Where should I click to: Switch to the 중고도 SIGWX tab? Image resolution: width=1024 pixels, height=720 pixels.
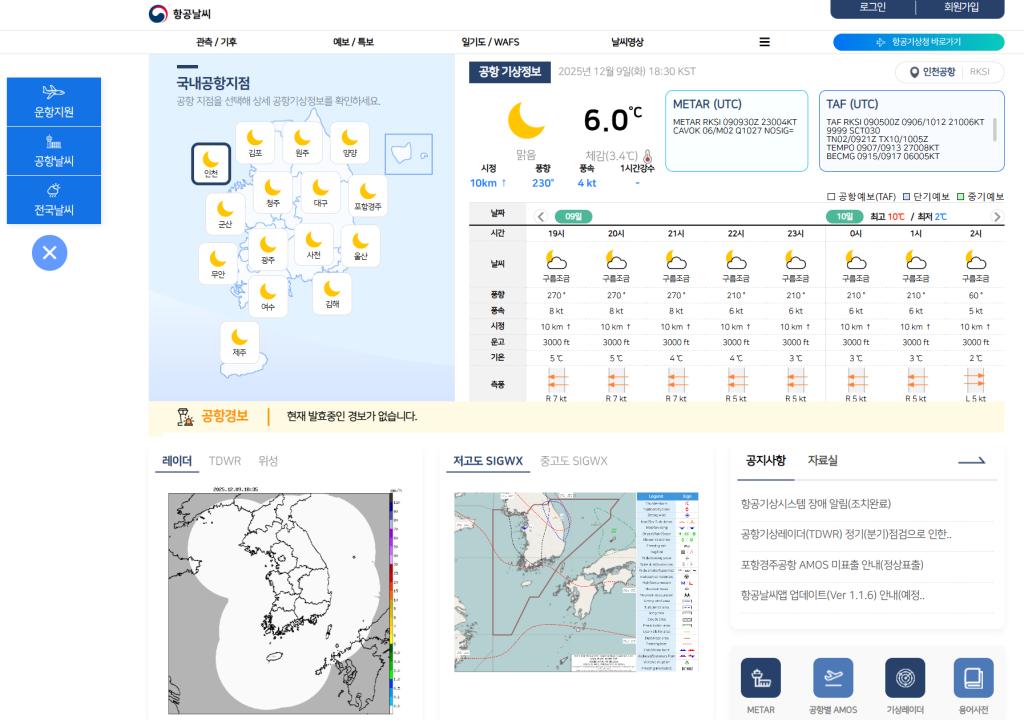tap(573, 461)
